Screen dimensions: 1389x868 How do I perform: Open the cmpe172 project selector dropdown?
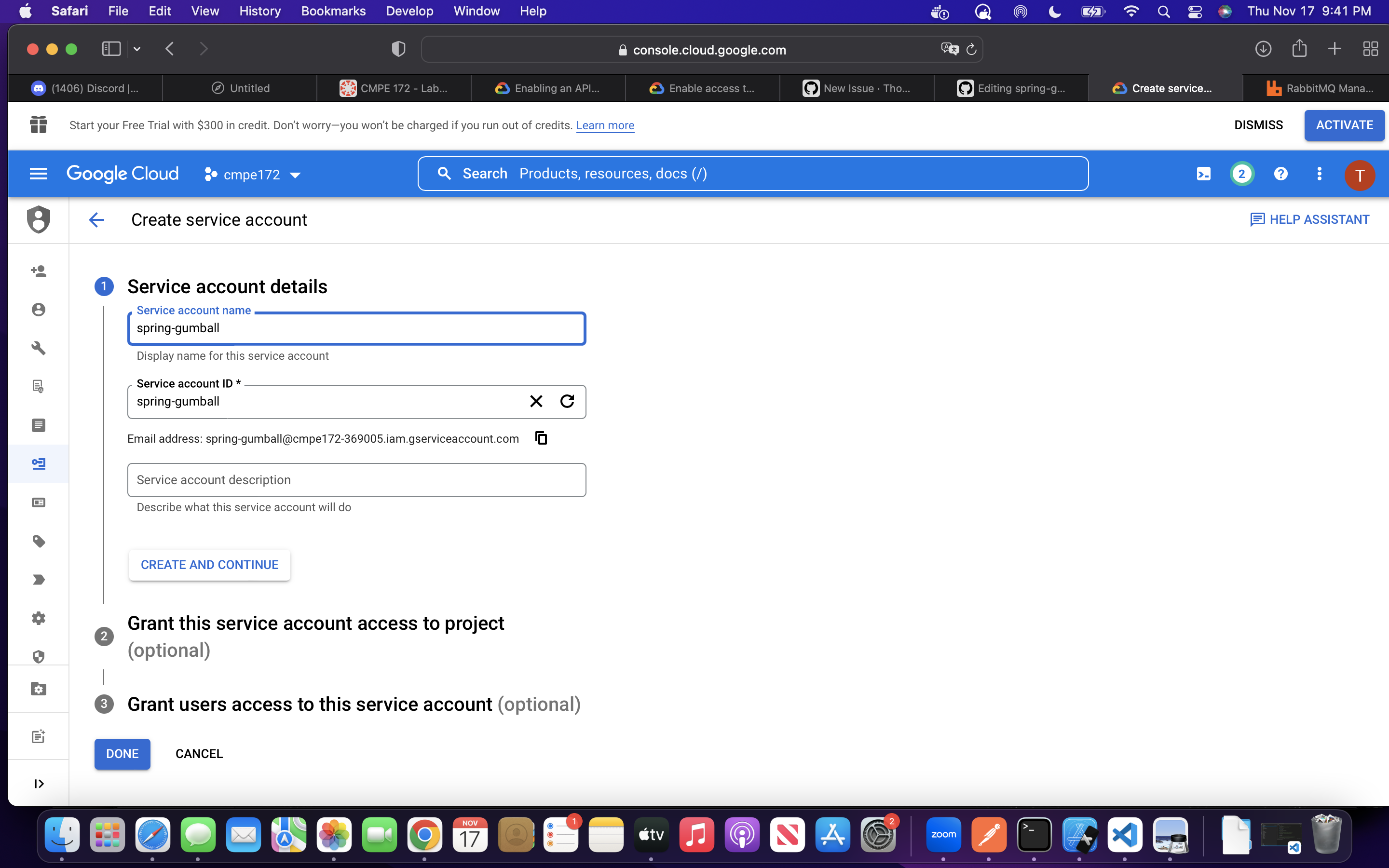point(253,175)
